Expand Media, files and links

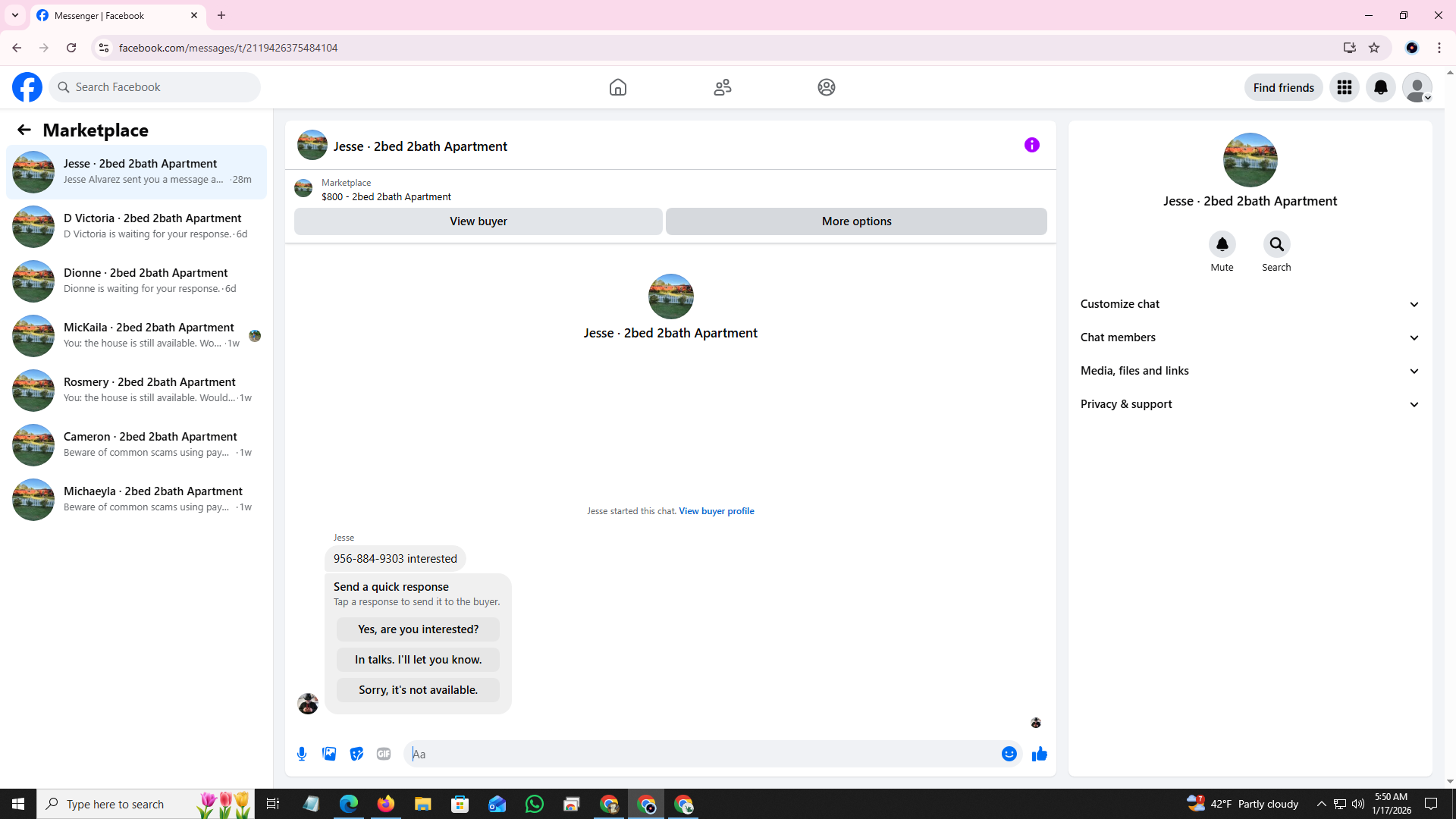pos(1250,371)
